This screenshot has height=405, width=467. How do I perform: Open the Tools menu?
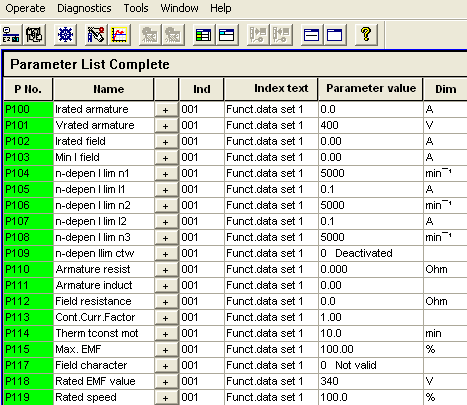136,8
